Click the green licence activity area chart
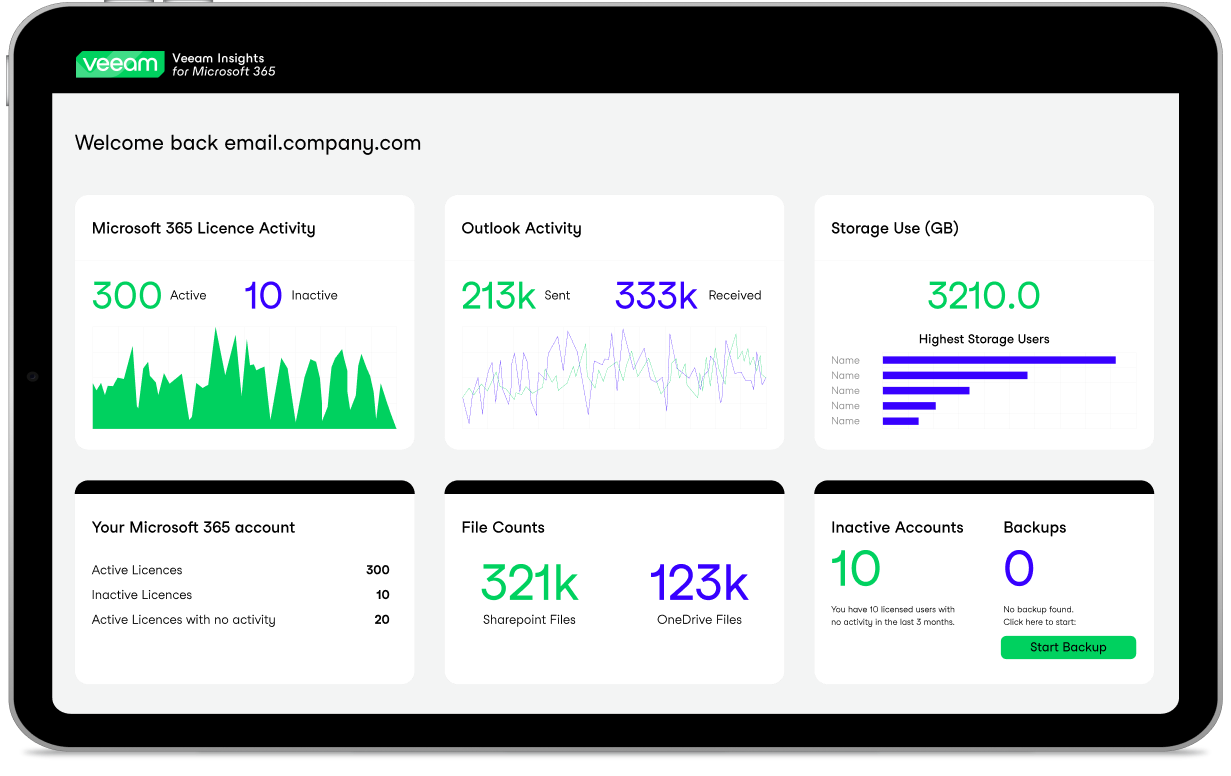This screenshot has width=1231, height=776. (x=244, y=378)
